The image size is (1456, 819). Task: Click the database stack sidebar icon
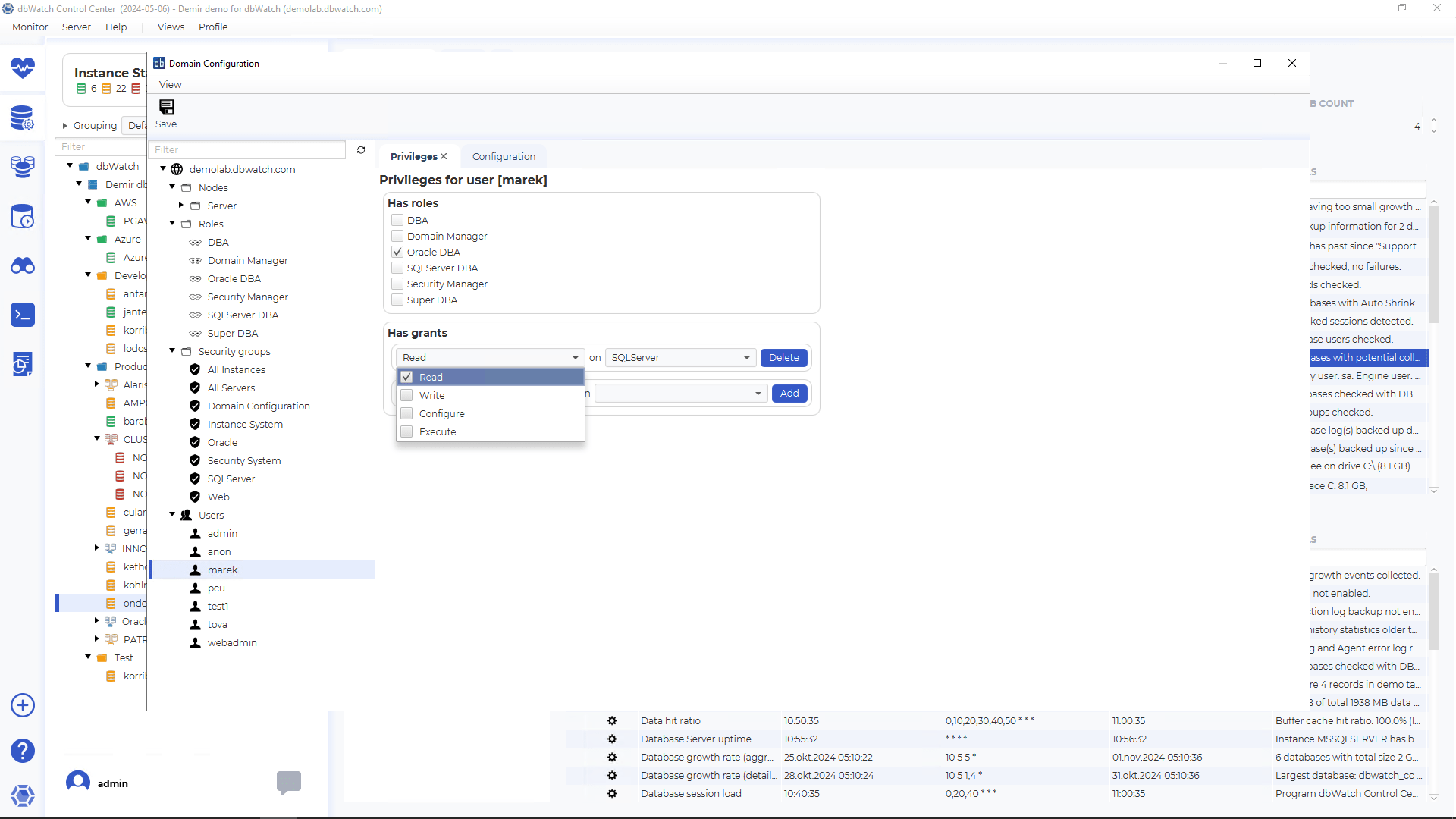23,167
